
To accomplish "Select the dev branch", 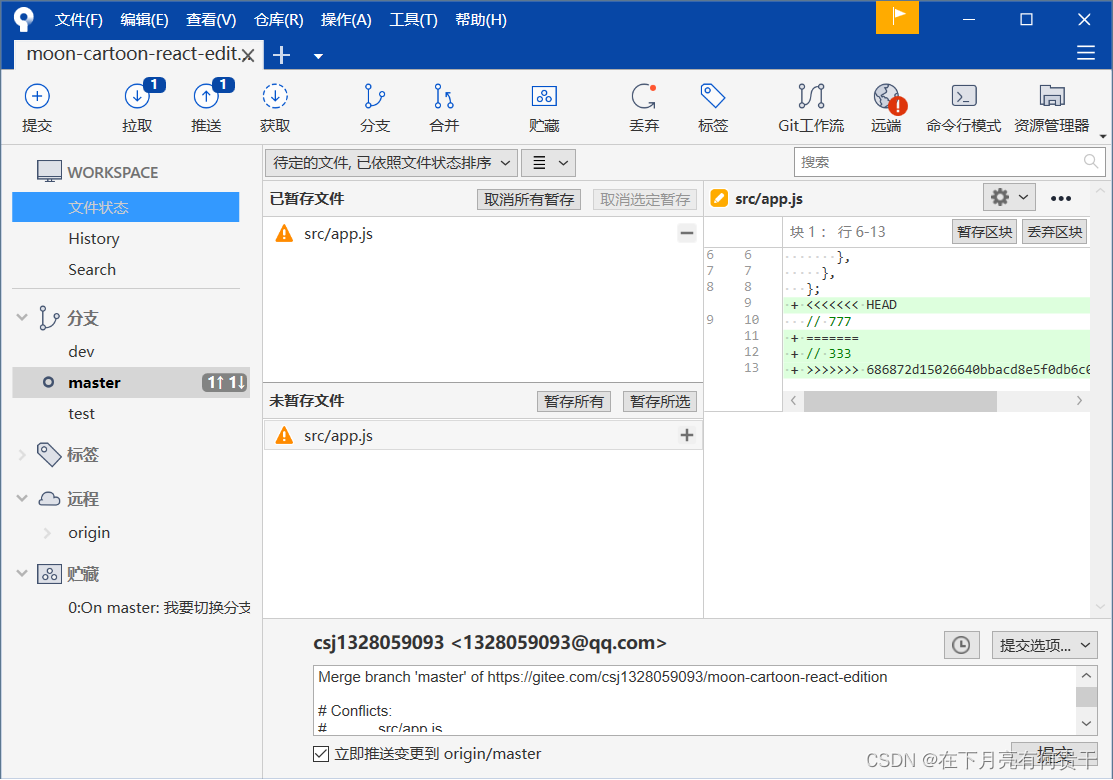I will (81, 351).
